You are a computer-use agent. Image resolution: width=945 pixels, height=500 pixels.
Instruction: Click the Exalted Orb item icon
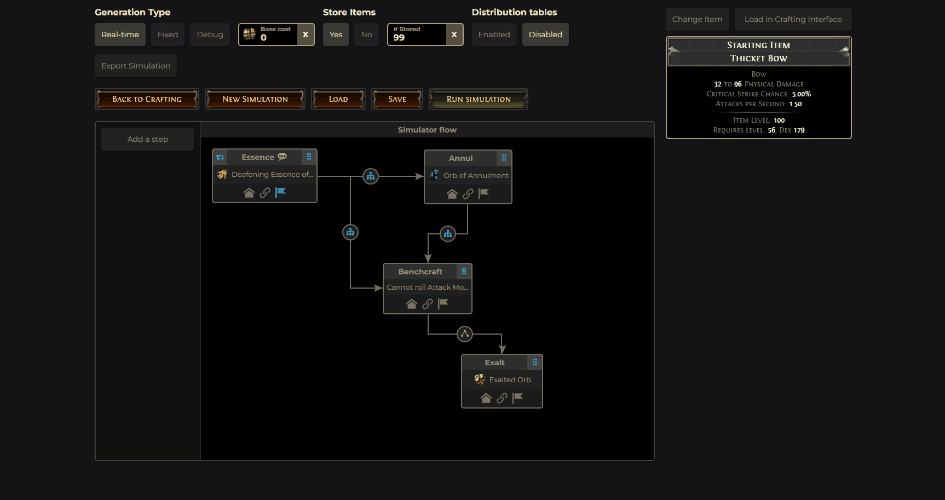point(480,380)
